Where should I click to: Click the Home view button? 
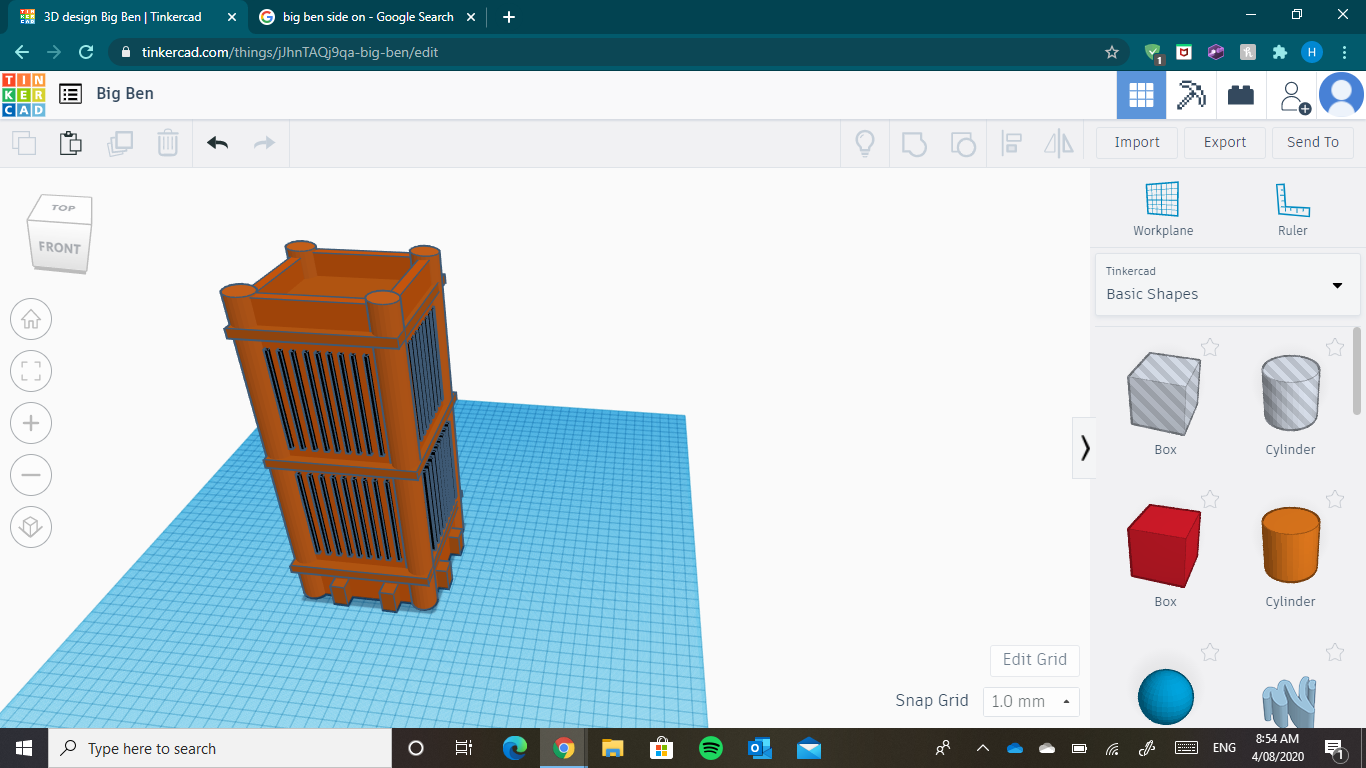pyautogui.click(x=31, y=319)
